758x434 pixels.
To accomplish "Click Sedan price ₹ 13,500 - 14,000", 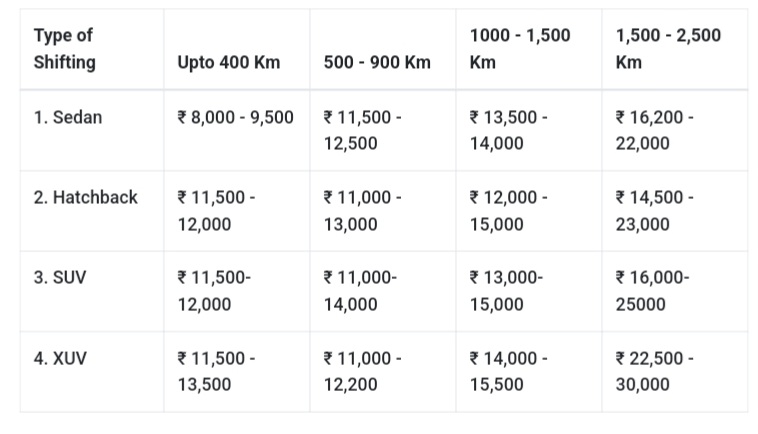I will (x=509, y=130).
